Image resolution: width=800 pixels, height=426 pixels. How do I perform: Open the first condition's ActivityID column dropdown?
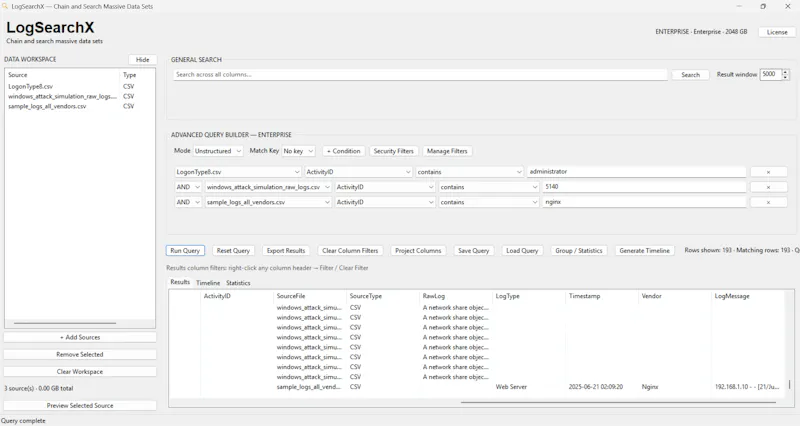[358, 172]
